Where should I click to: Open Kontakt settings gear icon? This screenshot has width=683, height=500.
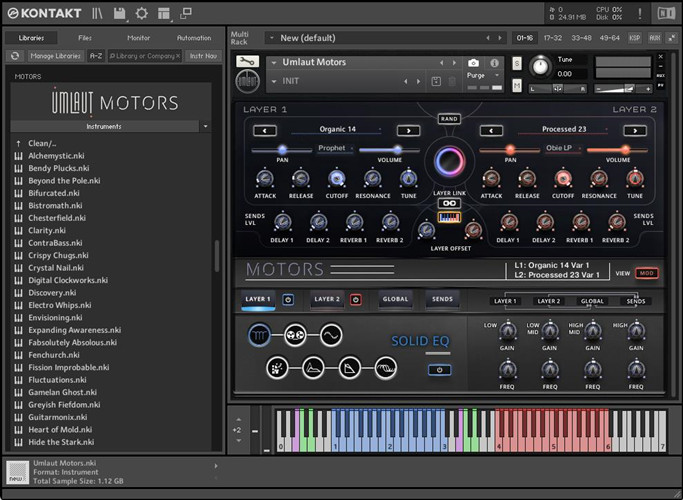(141, 13)
